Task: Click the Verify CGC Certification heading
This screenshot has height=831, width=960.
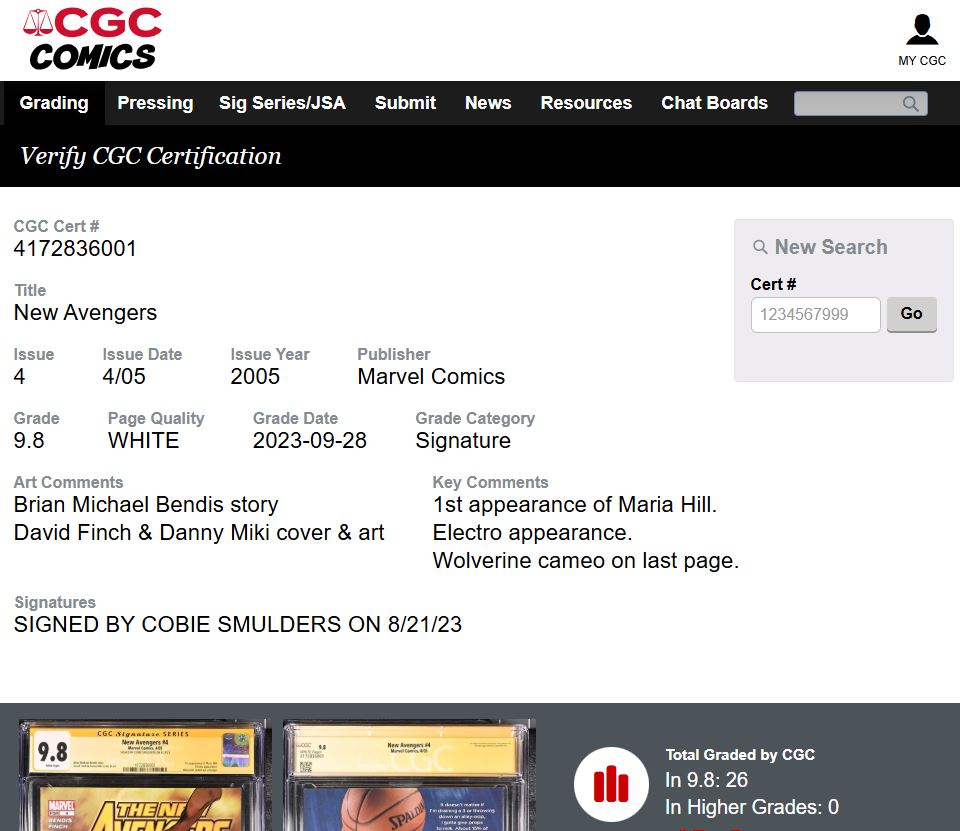Action: pyautogui.click(x=151, y=156)
